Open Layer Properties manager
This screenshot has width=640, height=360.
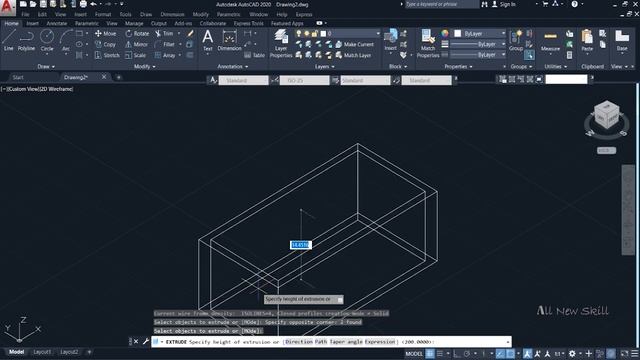click(x=281, y=44)
